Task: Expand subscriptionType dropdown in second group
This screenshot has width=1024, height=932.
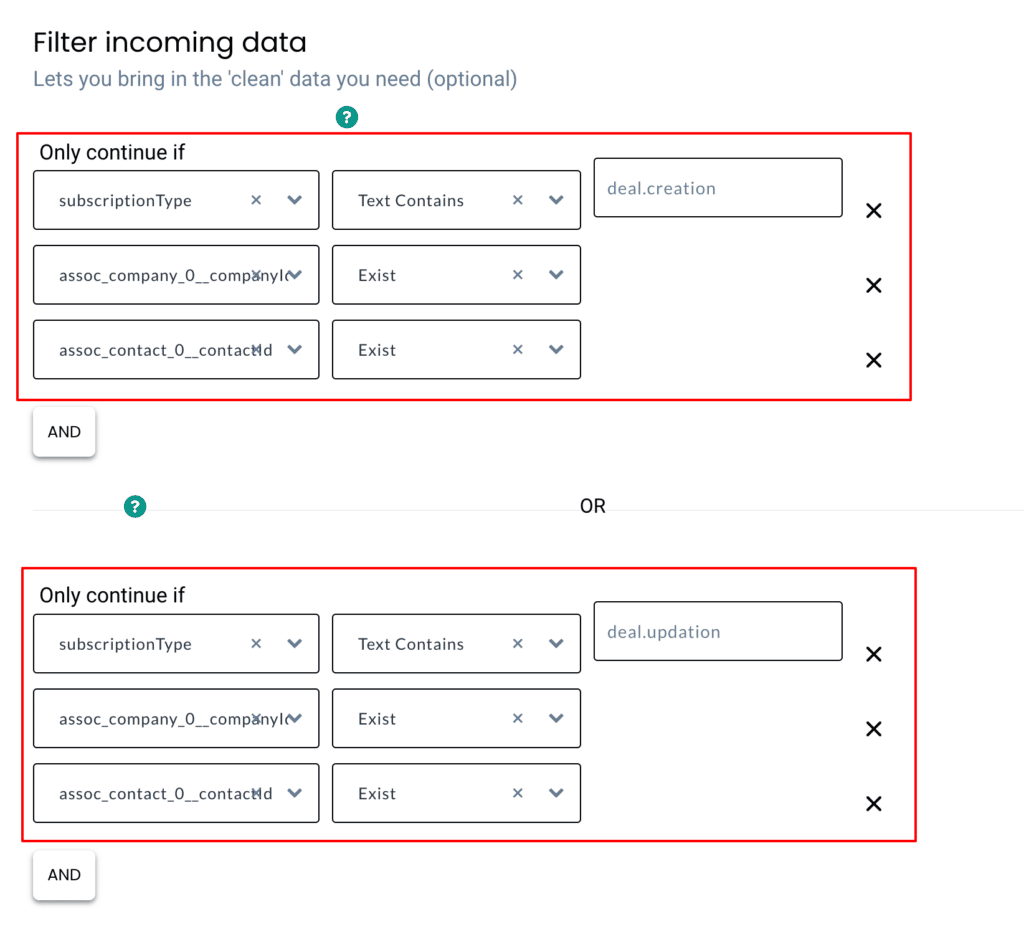Action: click(x=295, y=643)
